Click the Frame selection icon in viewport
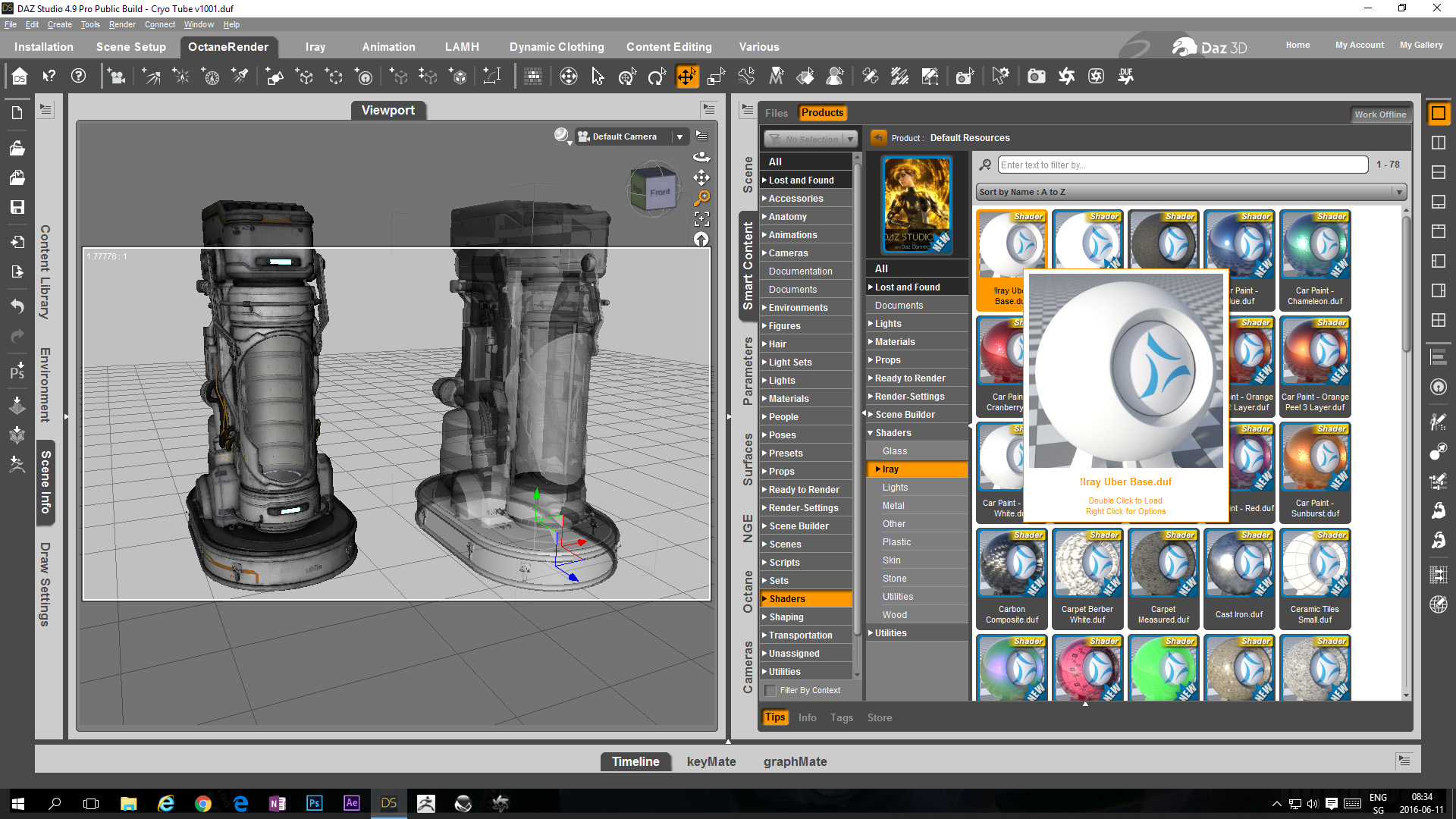The image size is (1456, 819). pos(701,219)
